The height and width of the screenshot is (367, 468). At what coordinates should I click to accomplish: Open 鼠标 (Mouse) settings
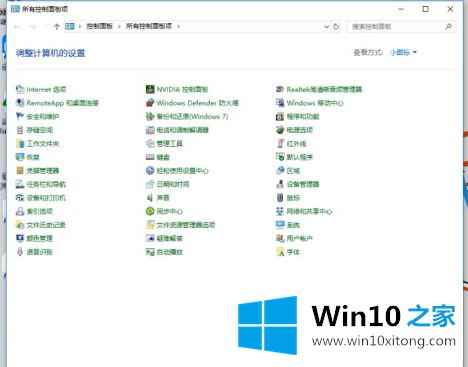click(288, 198)
